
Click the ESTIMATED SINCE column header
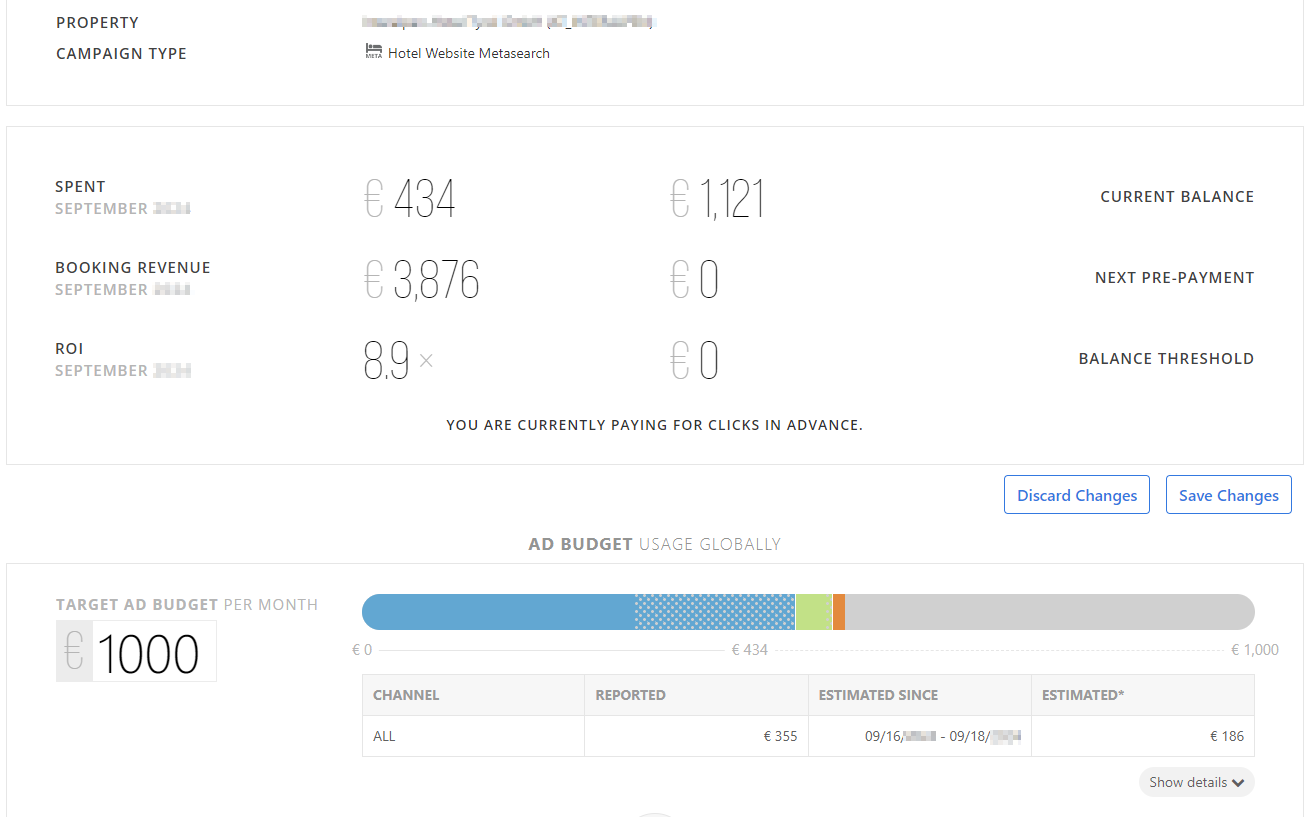(878, 695)
